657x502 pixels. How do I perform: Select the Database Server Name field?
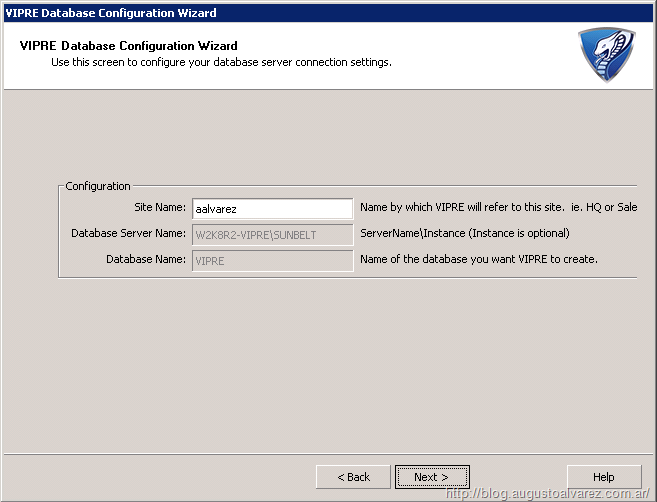coord(272,234)
